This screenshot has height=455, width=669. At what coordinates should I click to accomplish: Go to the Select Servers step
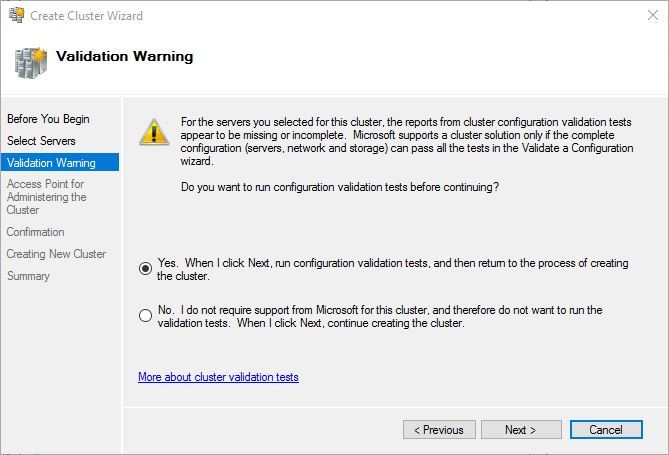[x=41, y=141]
